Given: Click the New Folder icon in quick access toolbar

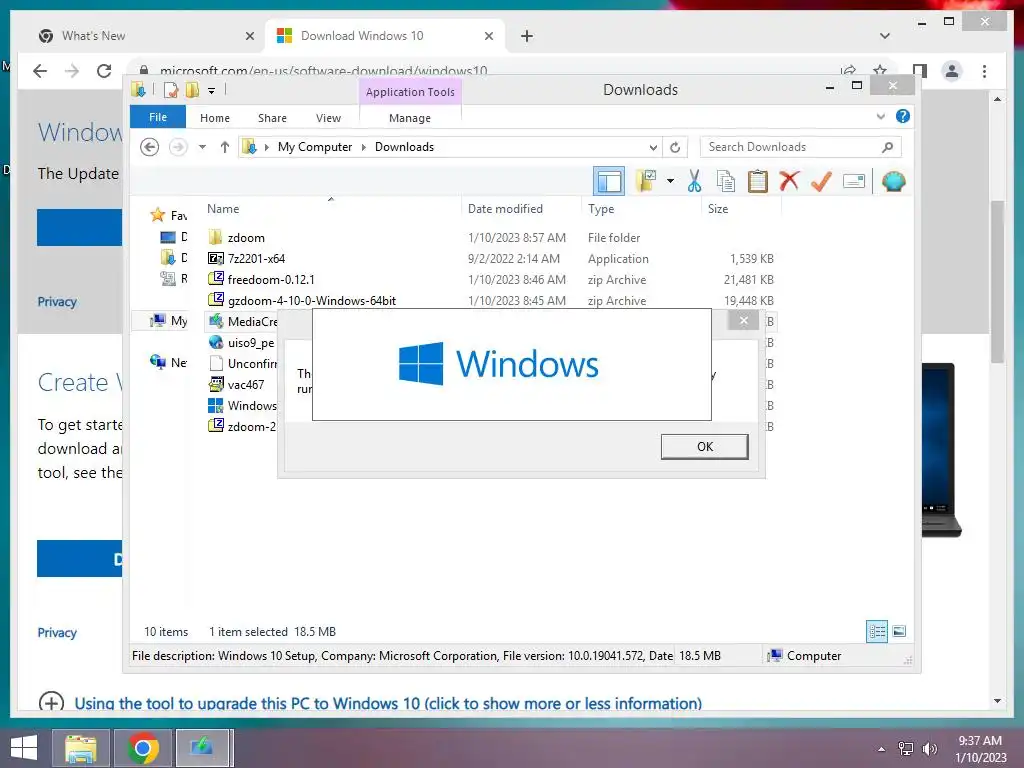Looking at the screenshot, I should tap(192, 90).
